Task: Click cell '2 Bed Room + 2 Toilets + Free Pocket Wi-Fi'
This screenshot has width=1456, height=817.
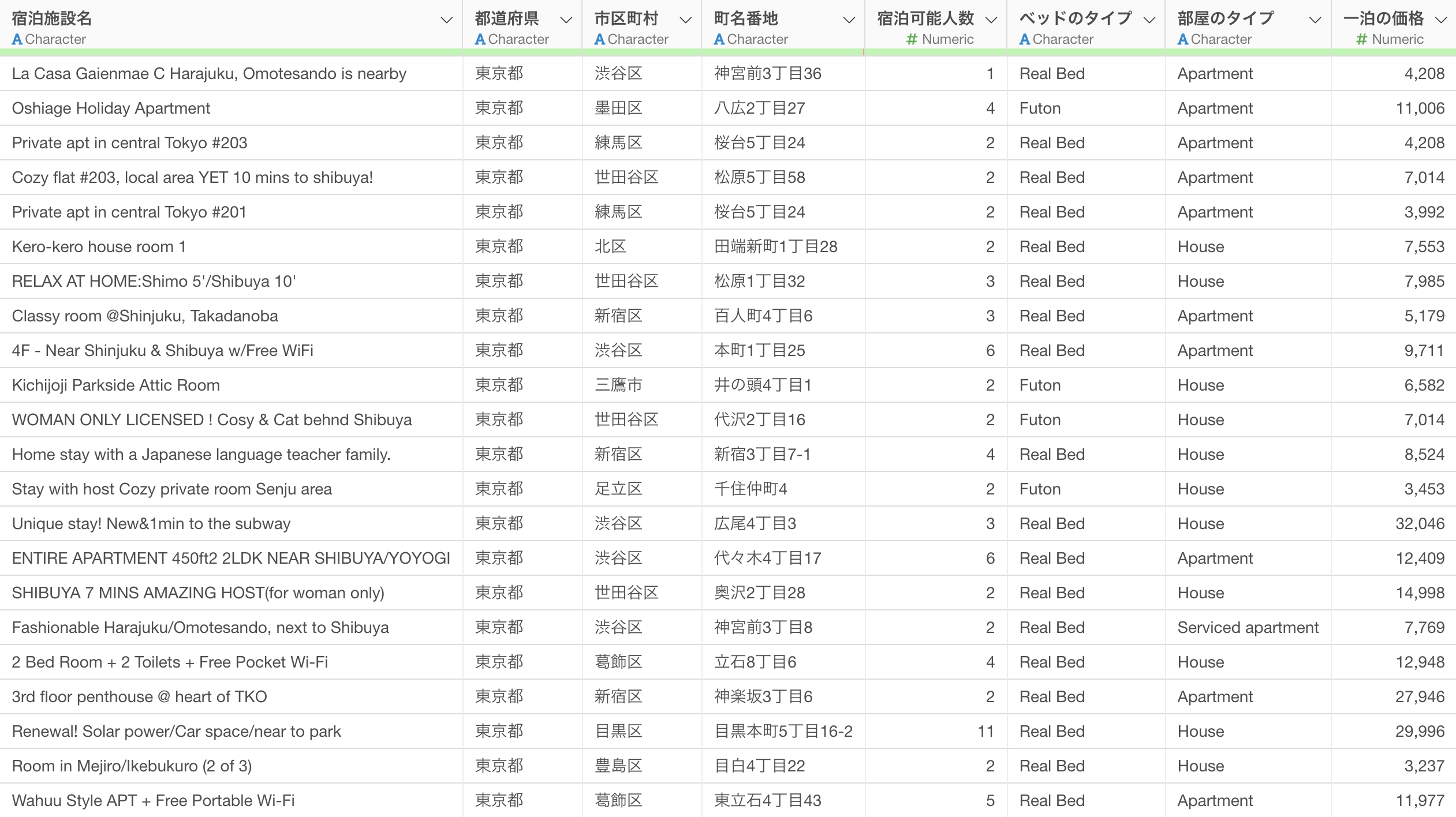Action: [x=231, y=662]
